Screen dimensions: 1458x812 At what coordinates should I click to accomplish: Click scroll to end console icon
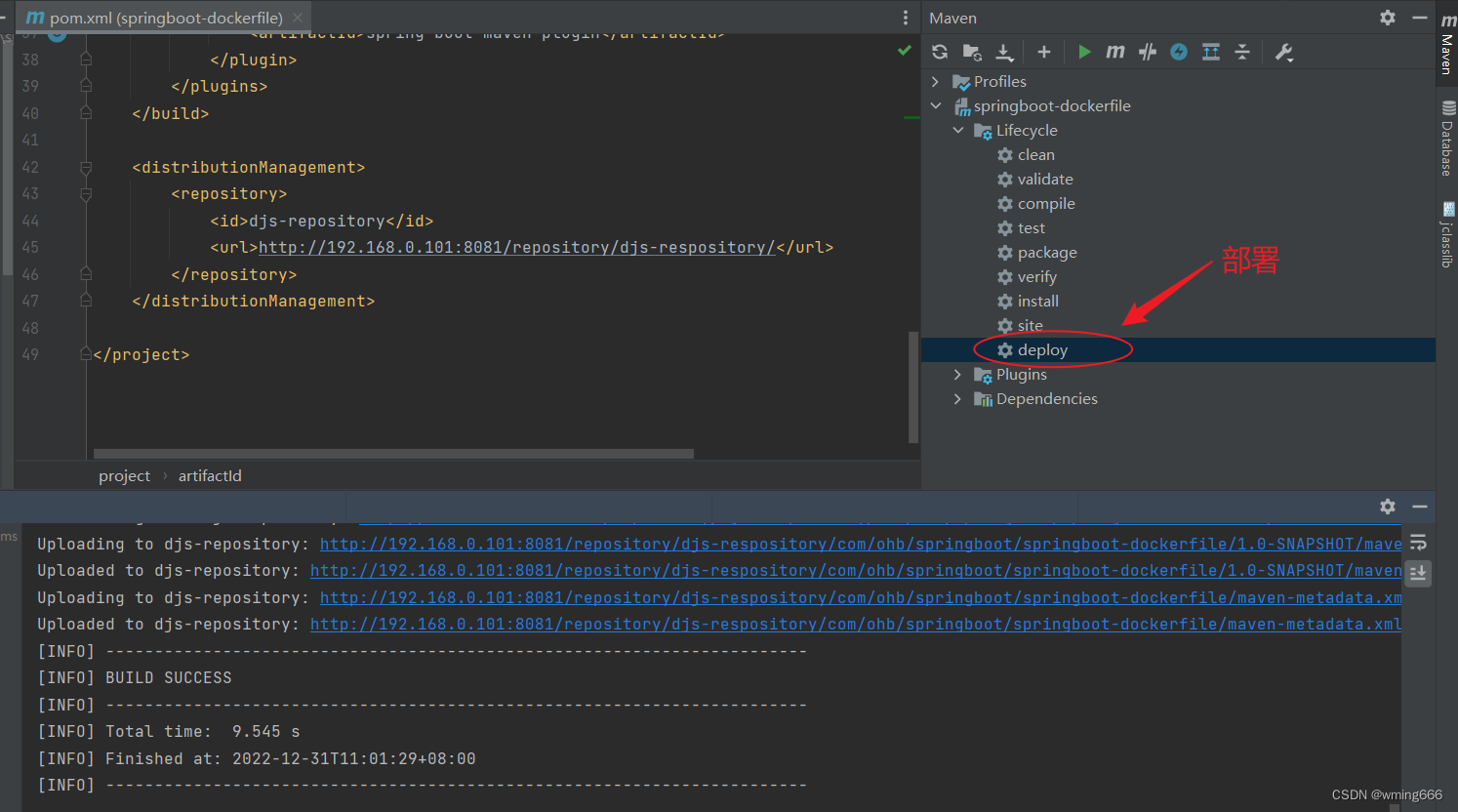(x=1419, y=573)
